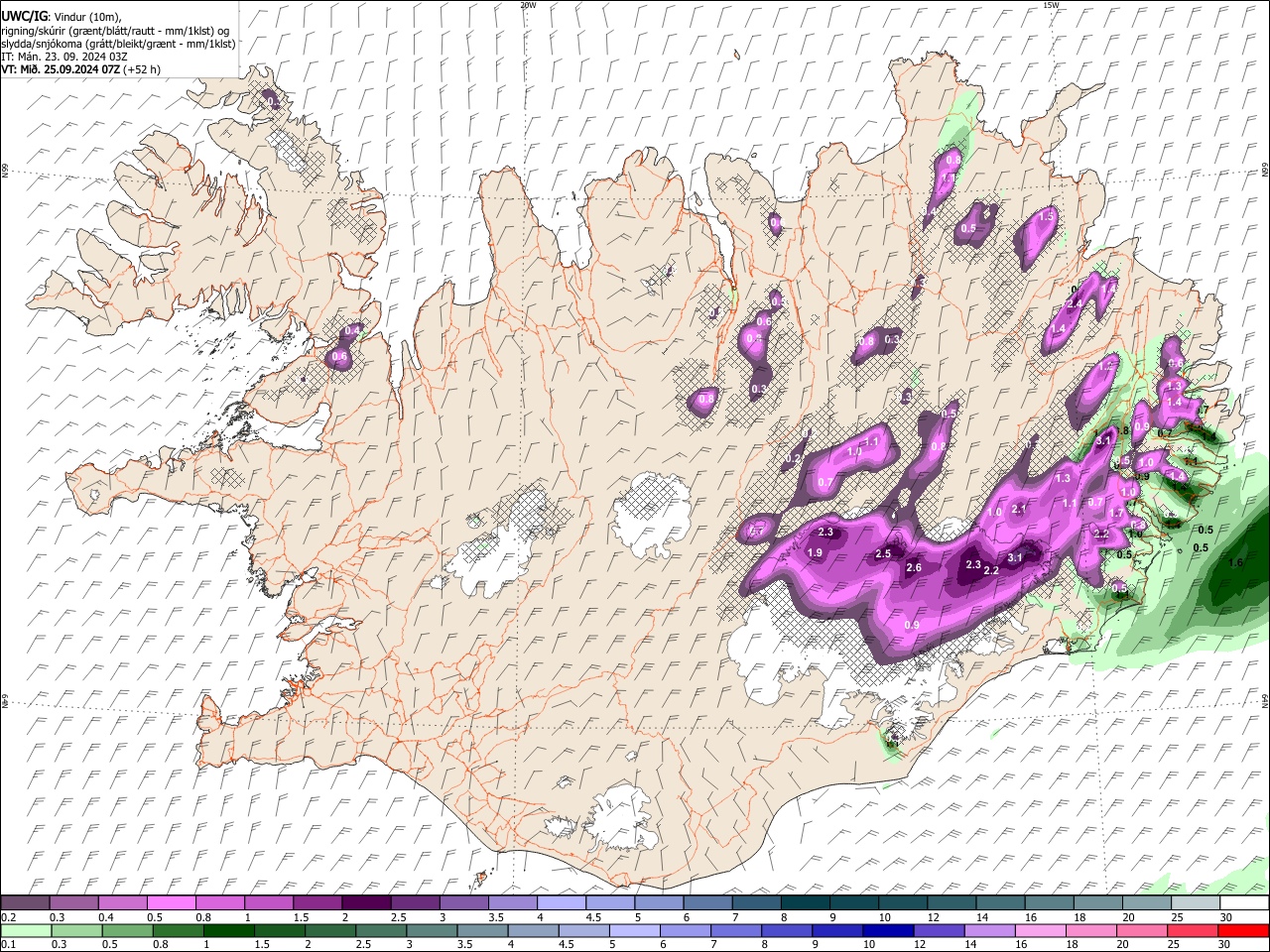This screenshot has width=1270, height=952.
Task: Select the pale grey 25 mm snow swatch
Action: click(1196, 902)
